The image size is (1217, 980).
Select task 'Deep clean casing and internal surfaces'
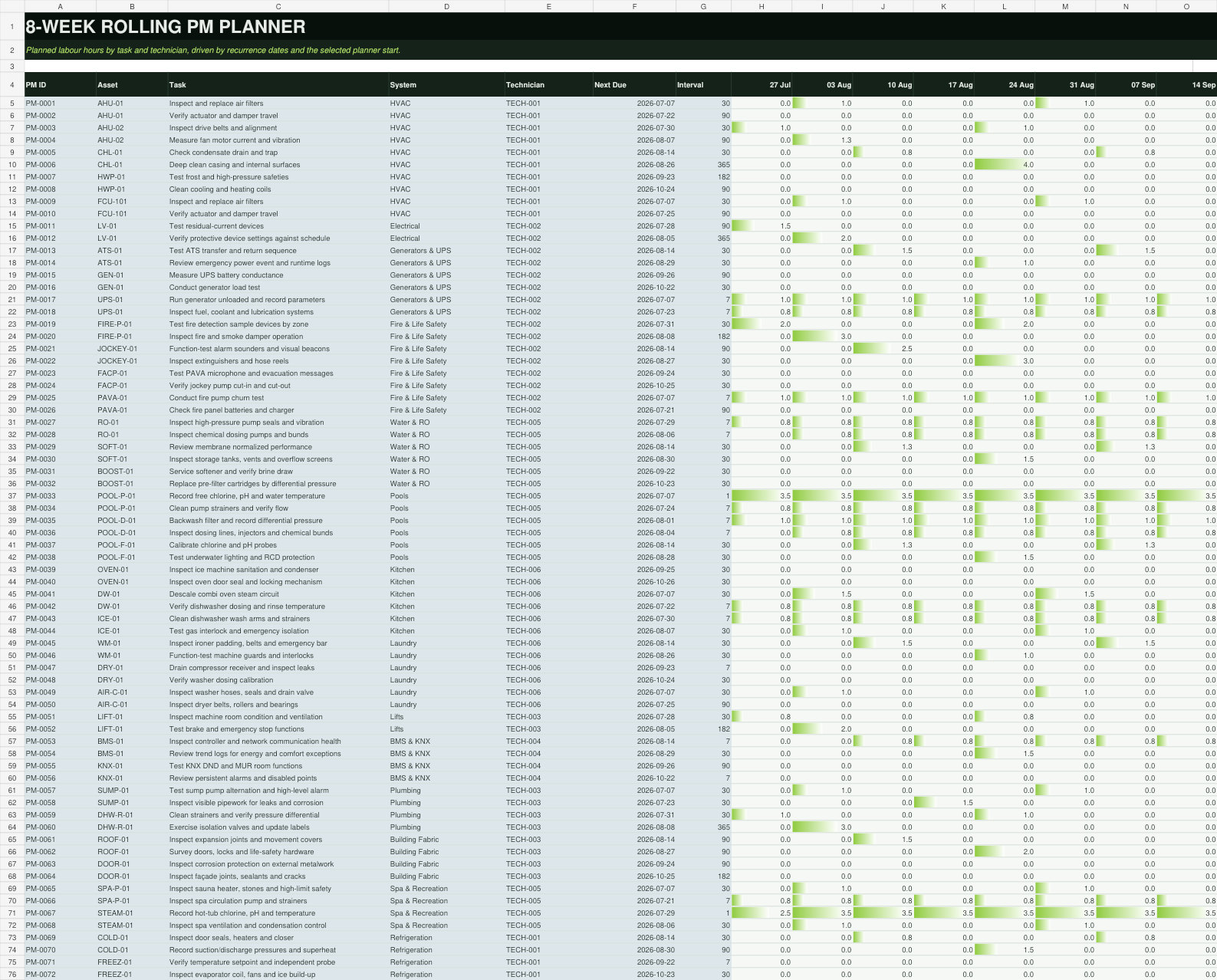click(x=278, y=165)
